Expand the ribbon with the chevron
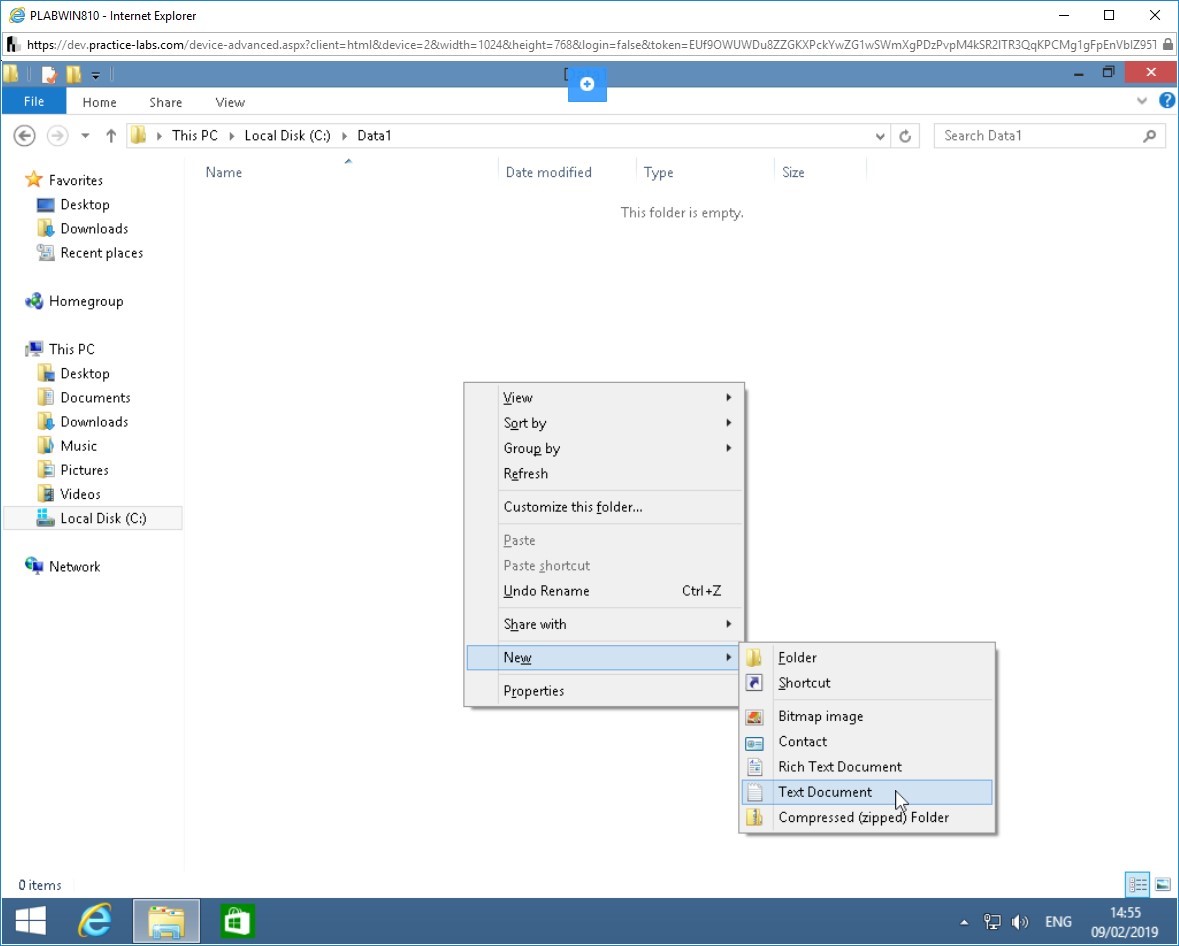This screenshot has height=946, width=1179. (x=1142, y=101)
